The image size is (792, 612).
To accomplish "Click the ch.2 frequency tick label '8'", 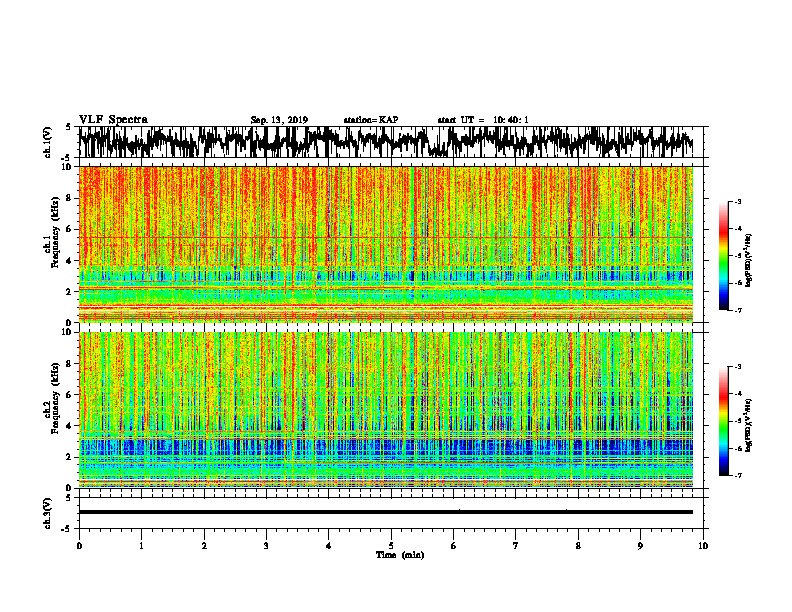I will [x=69, y=364].
